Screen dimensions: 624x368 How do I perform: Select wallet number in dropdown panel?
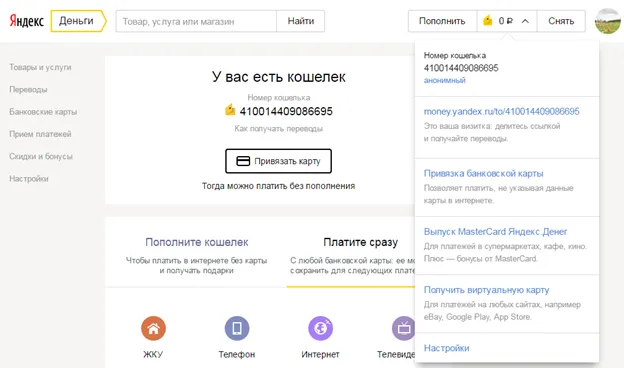[461, 68]
